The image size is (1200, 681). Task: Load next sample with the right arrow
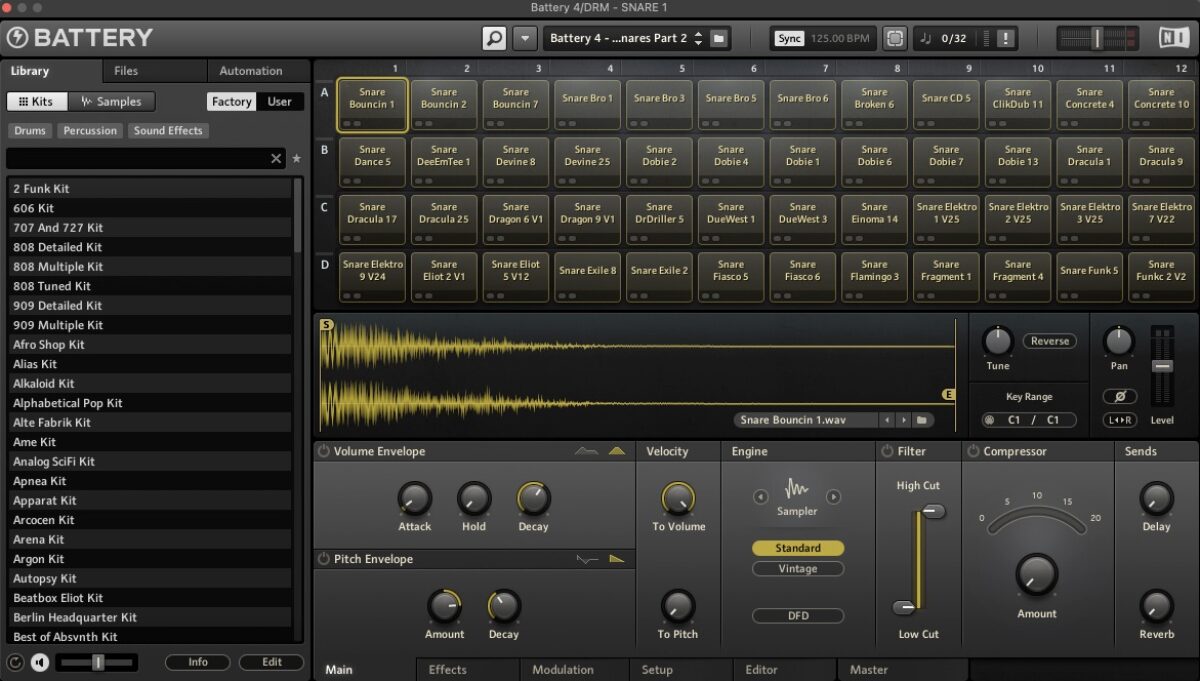[x=903, y=420]
